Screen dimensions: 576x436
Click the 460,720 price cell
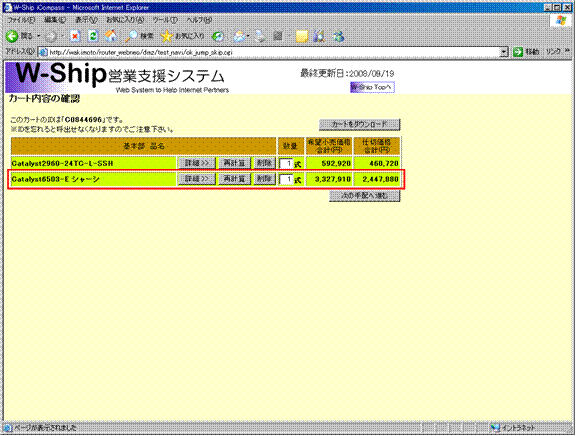click(377, 163)
